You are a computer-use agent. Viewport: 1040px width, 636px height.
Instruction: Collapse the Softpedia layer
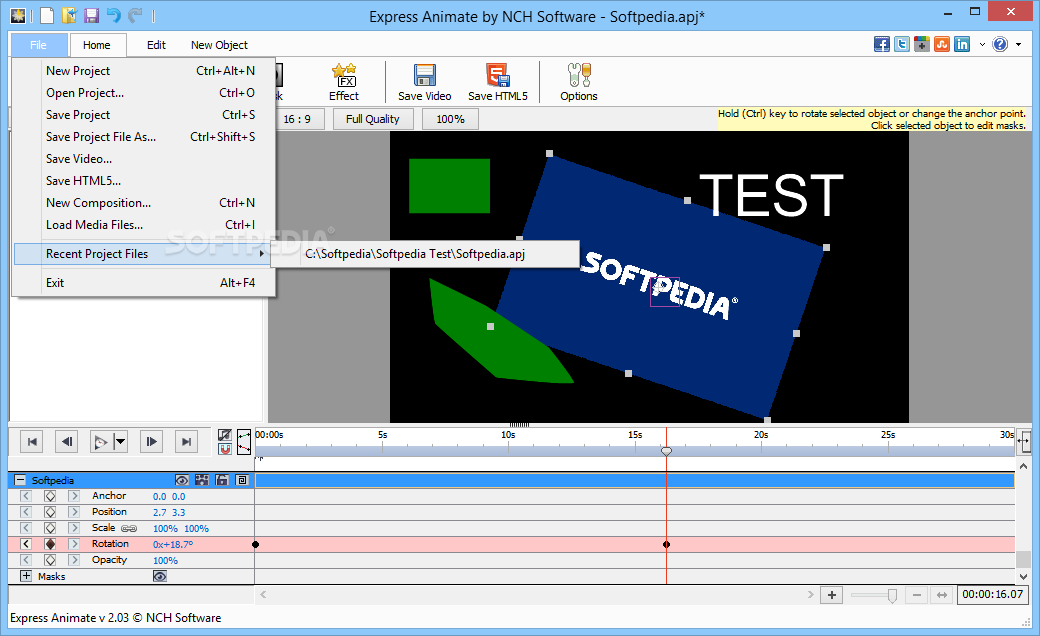click(x=20, y=480)
